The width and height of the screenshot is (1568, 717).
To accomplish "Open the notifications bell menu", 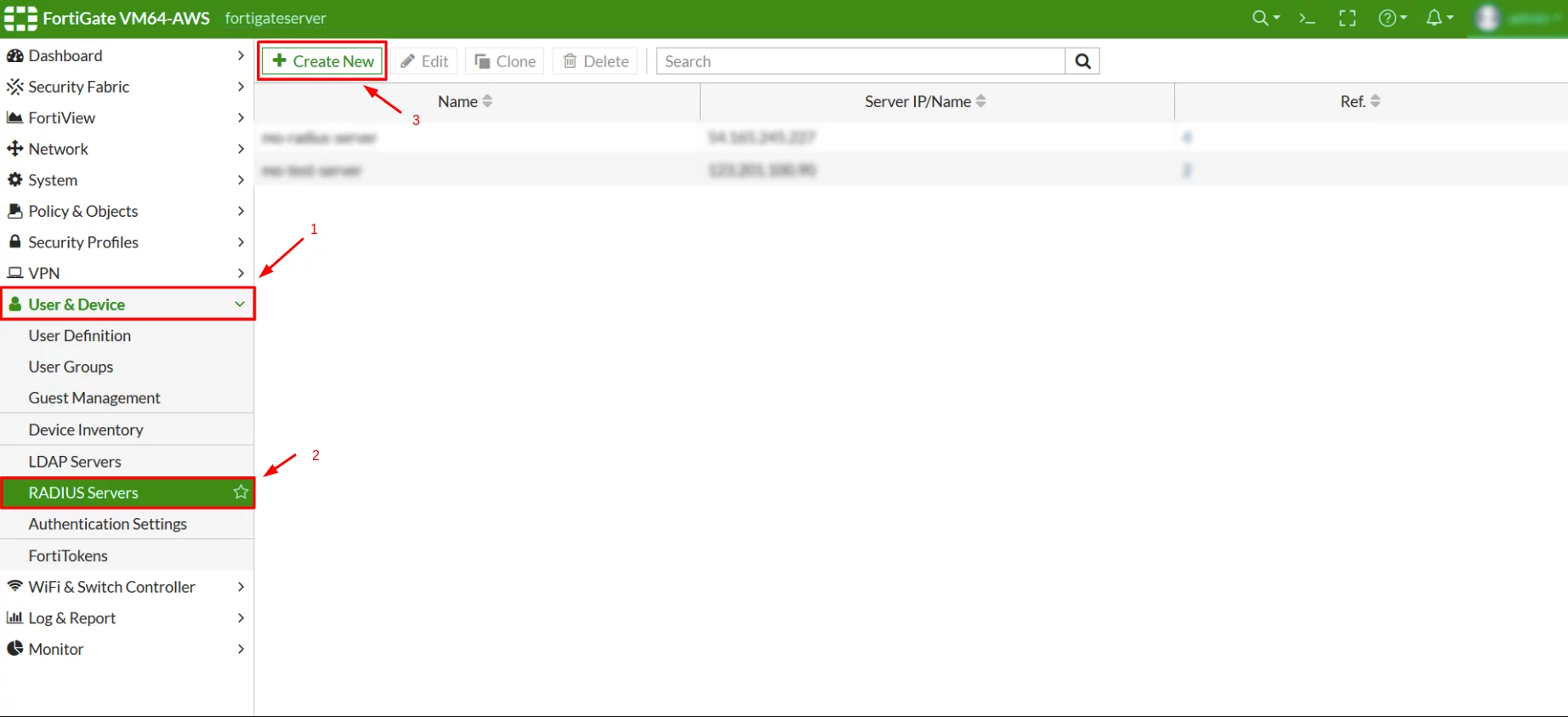I will click(x=1439, y=18).
